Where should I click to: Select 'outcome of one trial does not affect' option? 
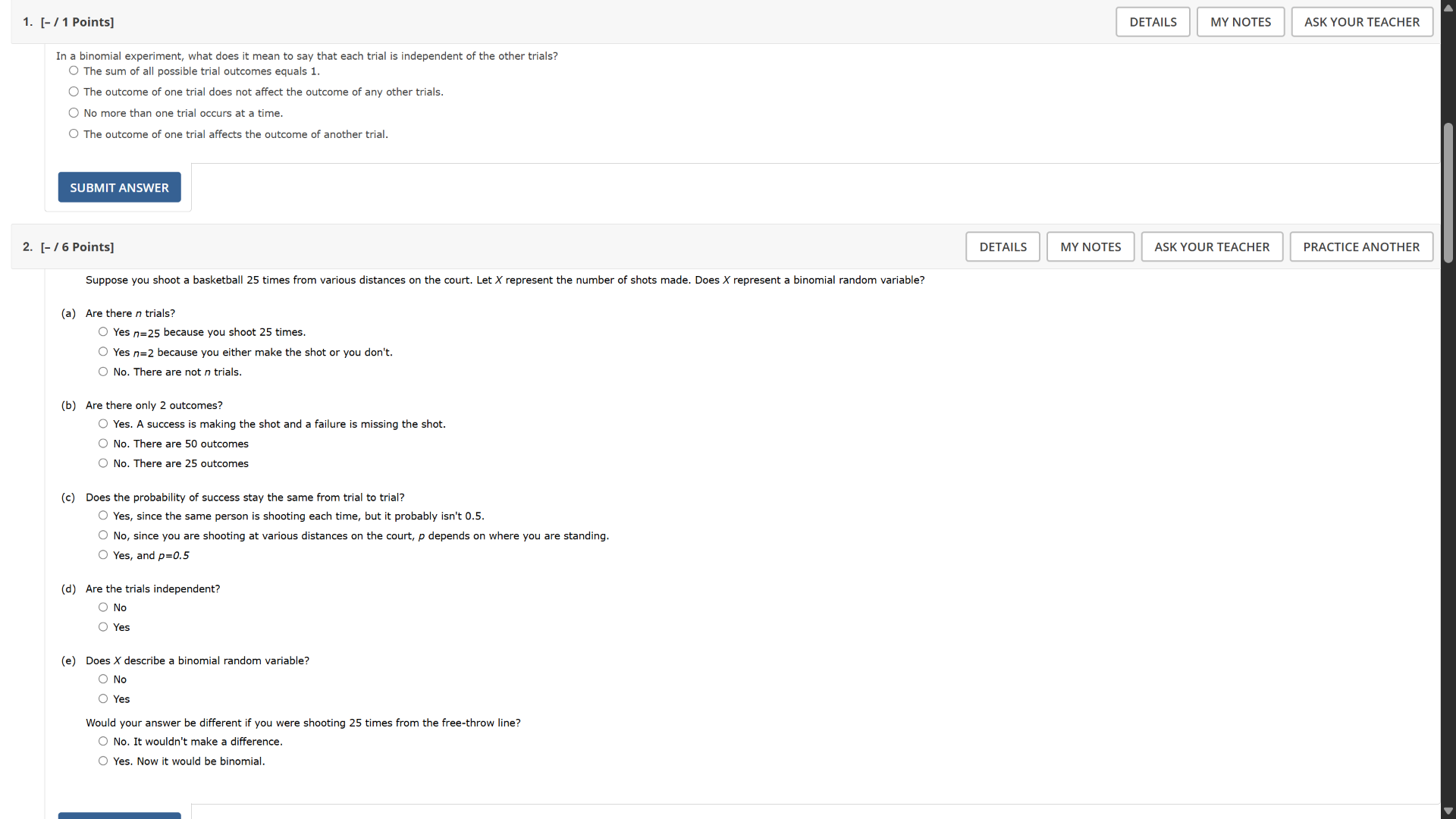(74, 92)
